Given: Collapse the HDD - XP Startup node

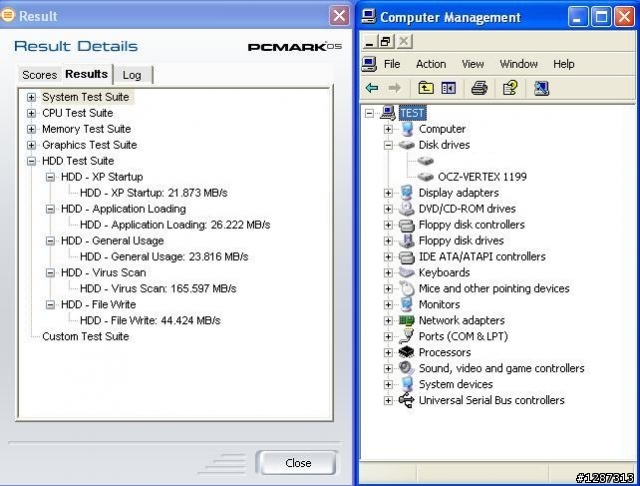Looking at the screenshot, I should [x=50, y=177].
